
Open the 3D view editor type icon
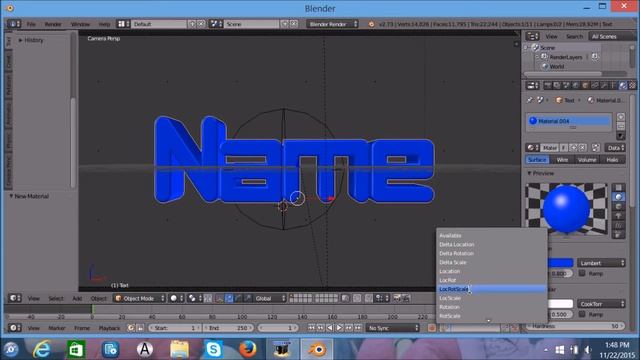[15, 298]
